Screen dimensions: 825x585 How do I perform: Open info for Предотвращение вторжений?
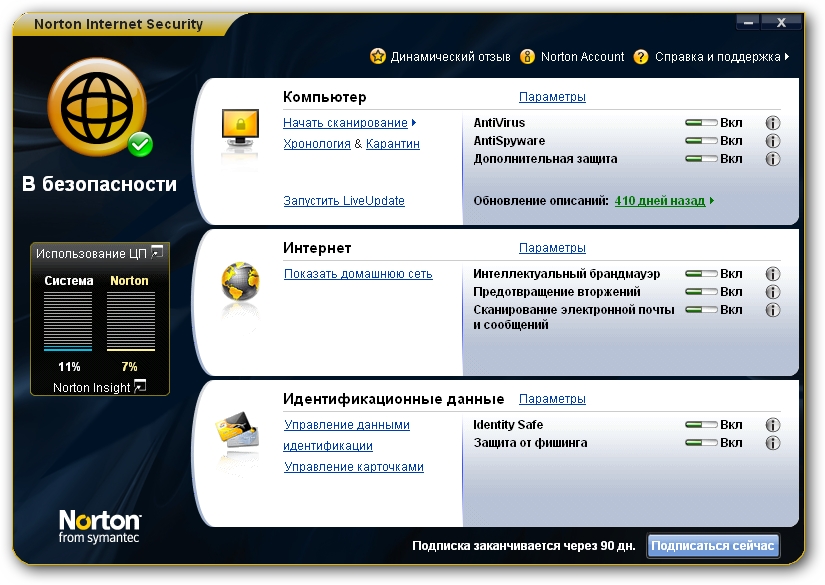tap(772, 292)
